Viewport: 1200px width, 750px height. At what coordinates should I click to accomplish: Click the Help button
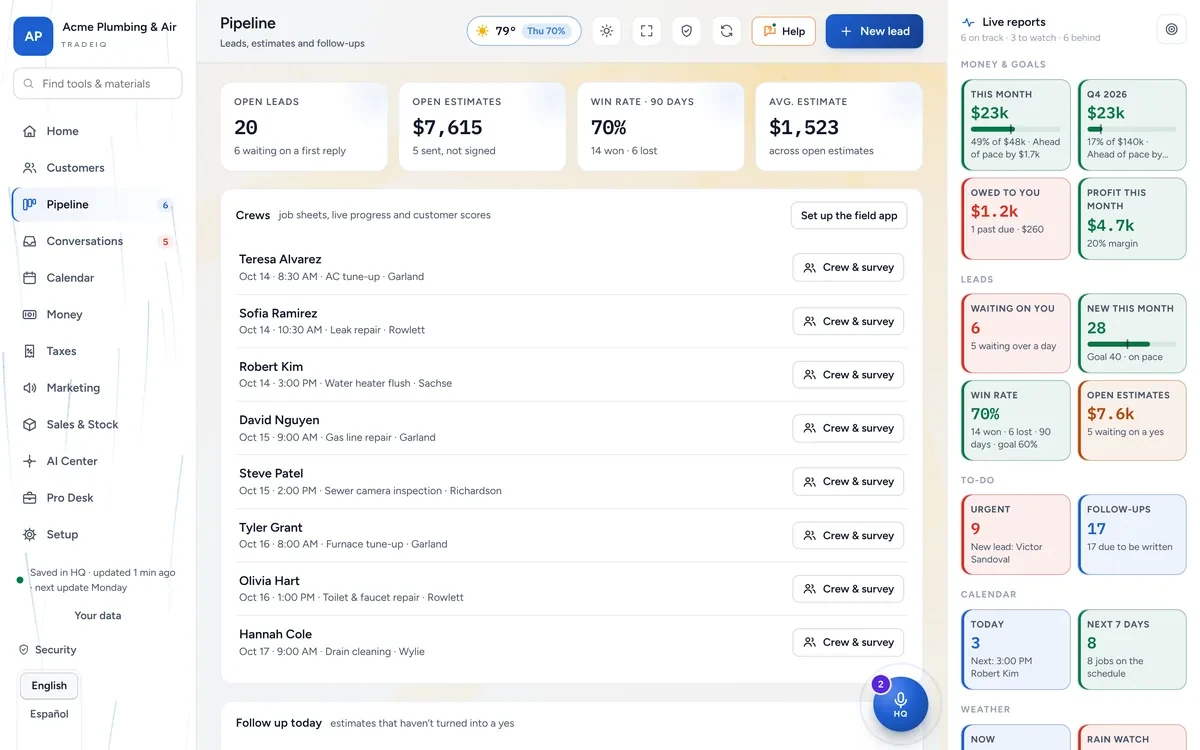783,31
